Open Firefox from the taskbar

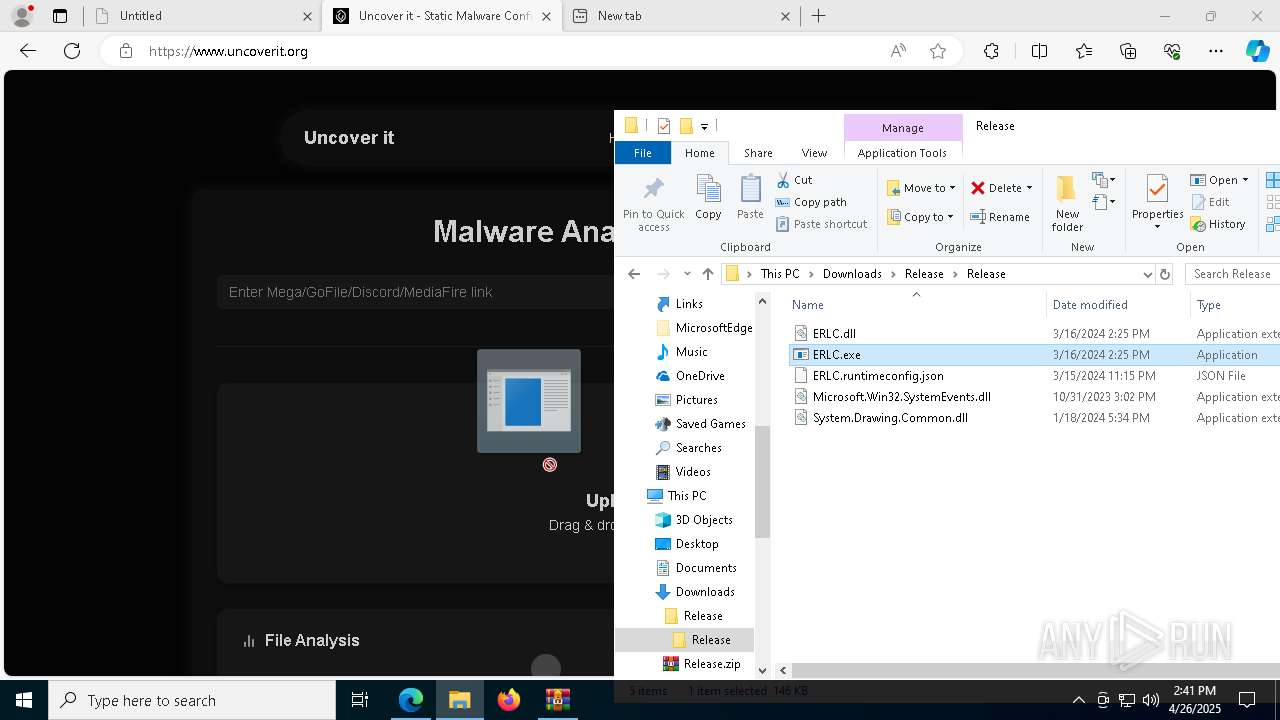509,700
